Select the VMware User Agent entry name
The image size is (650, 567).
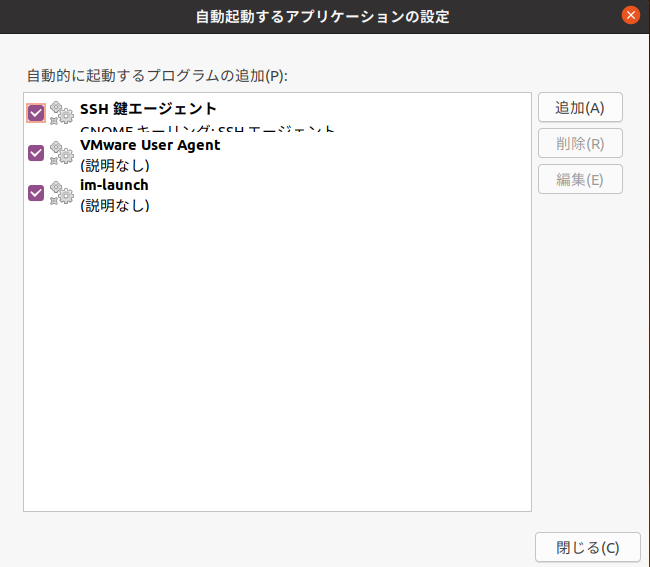[x=150, y=145]
